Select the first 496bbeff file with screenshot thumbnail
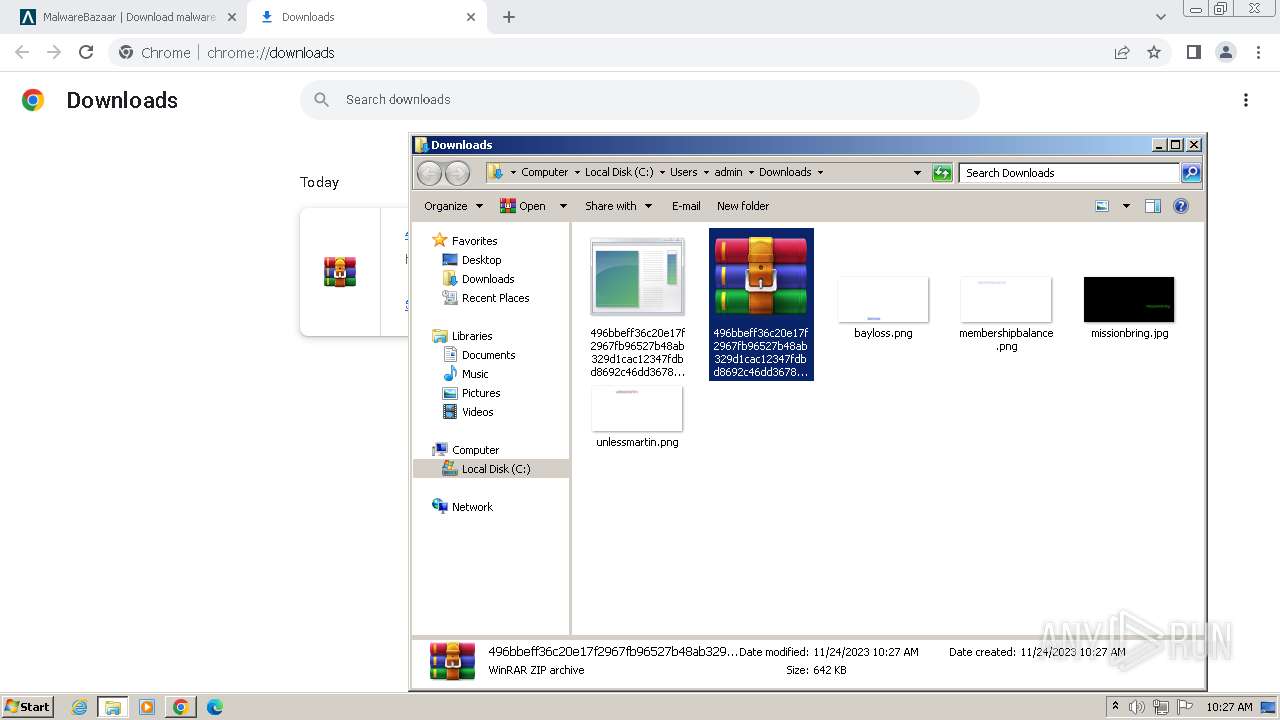This screenshot has height=720, width=1280. (x=637, y=305)
